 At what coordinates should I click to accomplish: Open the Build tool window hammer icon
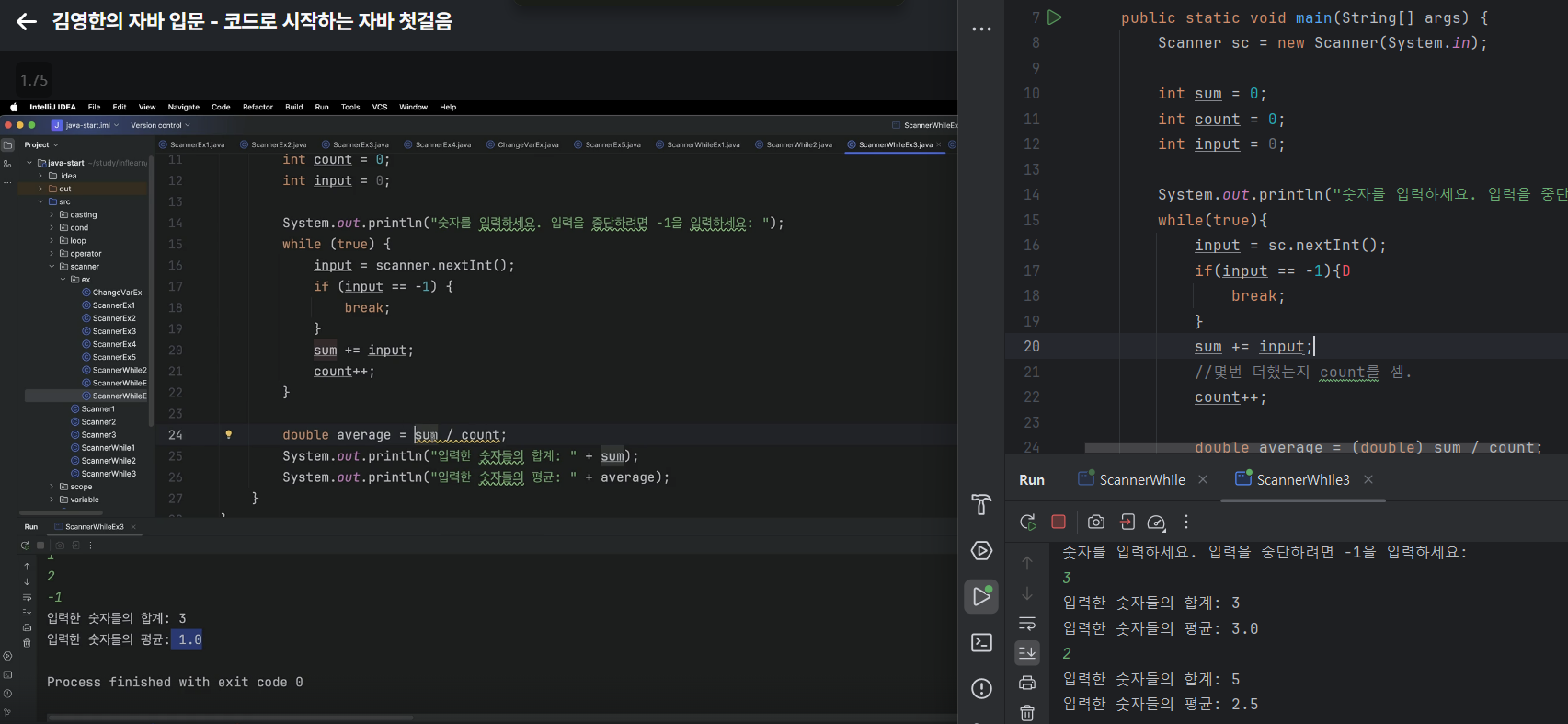point(981,504)
